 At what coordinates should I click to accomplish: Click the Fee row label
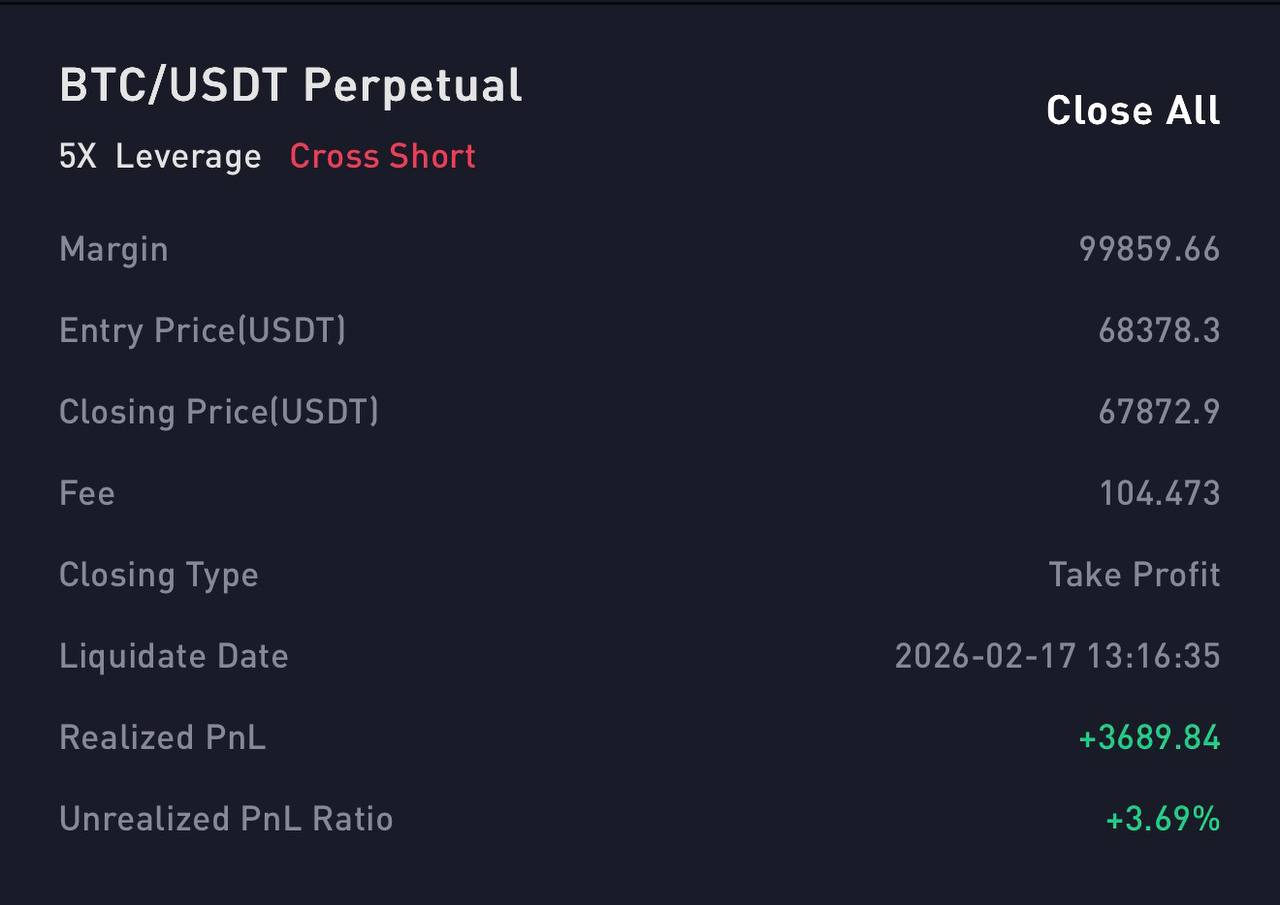click(87, 493)
